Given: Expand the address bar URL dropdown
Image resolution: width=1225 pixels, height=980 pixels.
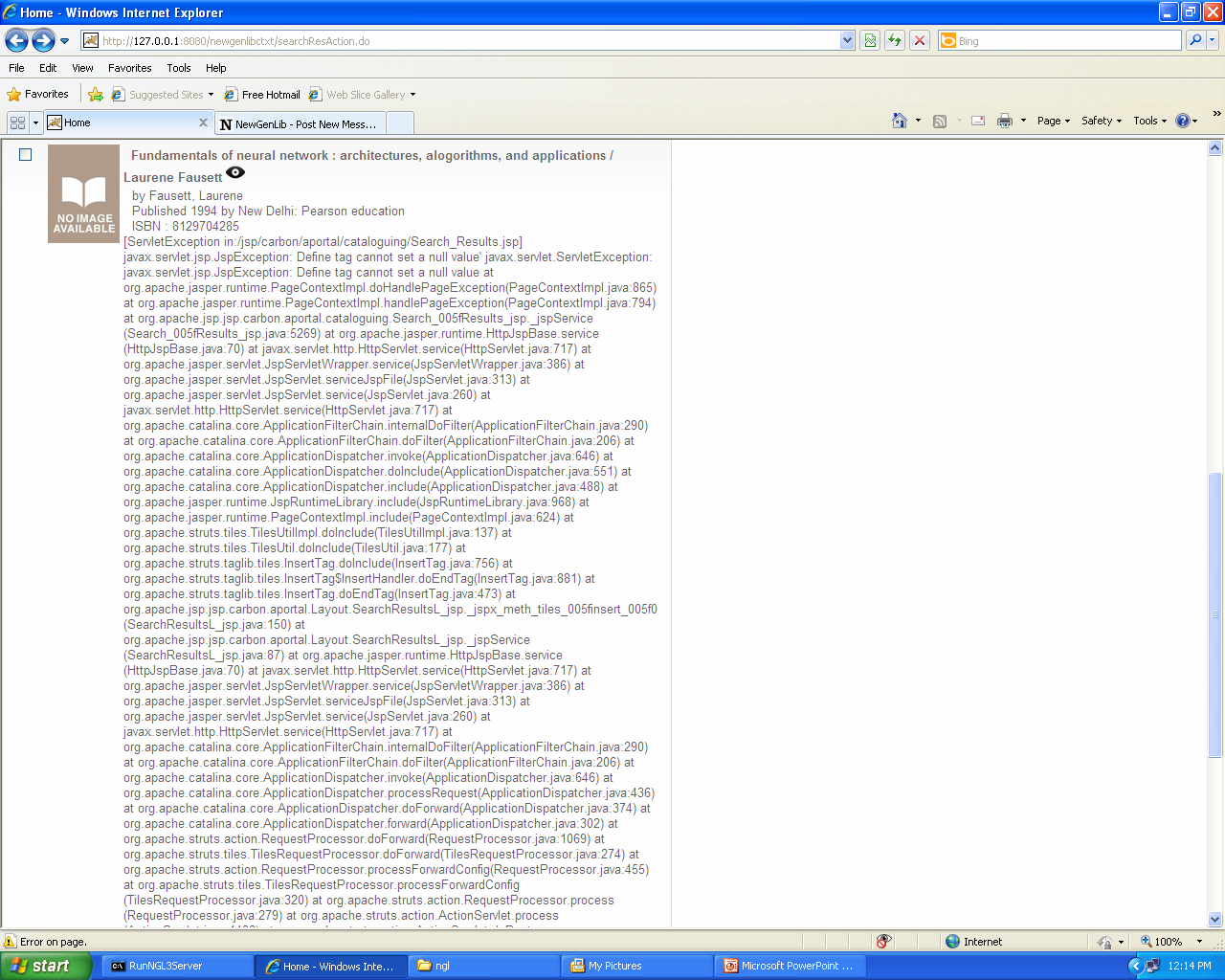Looking at the screenshot, I should coord(847,40).
